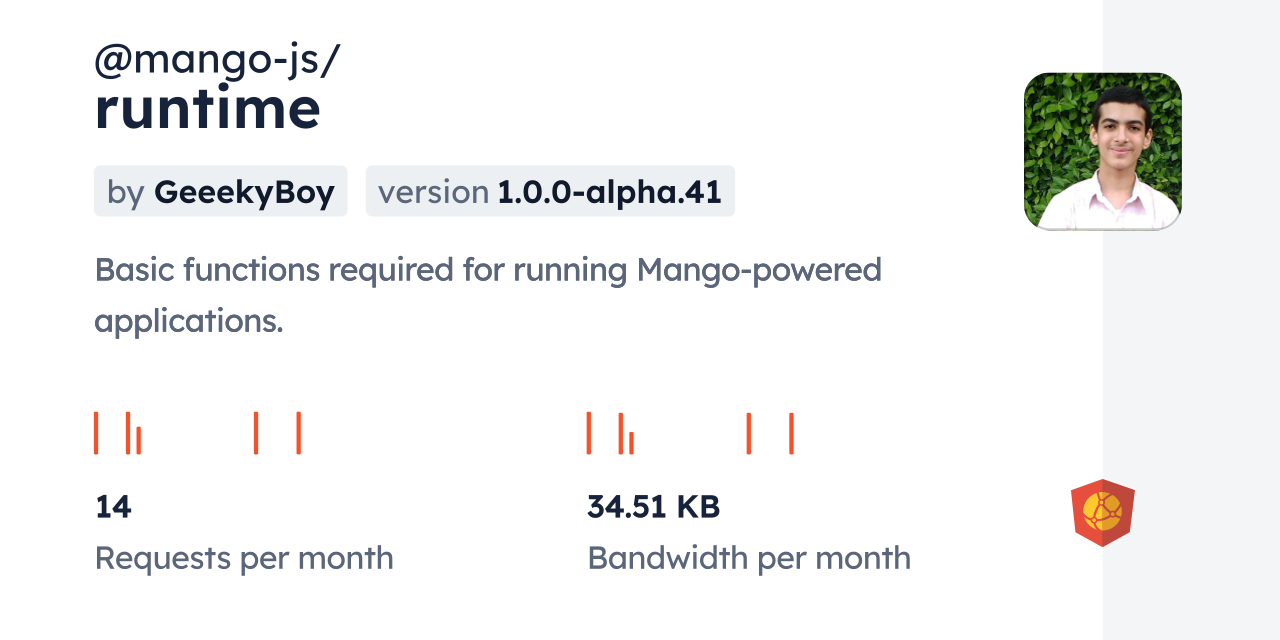Click the package description text
Image resolution: width=1280 pixels, height=640 pixels.
(488, 295)
